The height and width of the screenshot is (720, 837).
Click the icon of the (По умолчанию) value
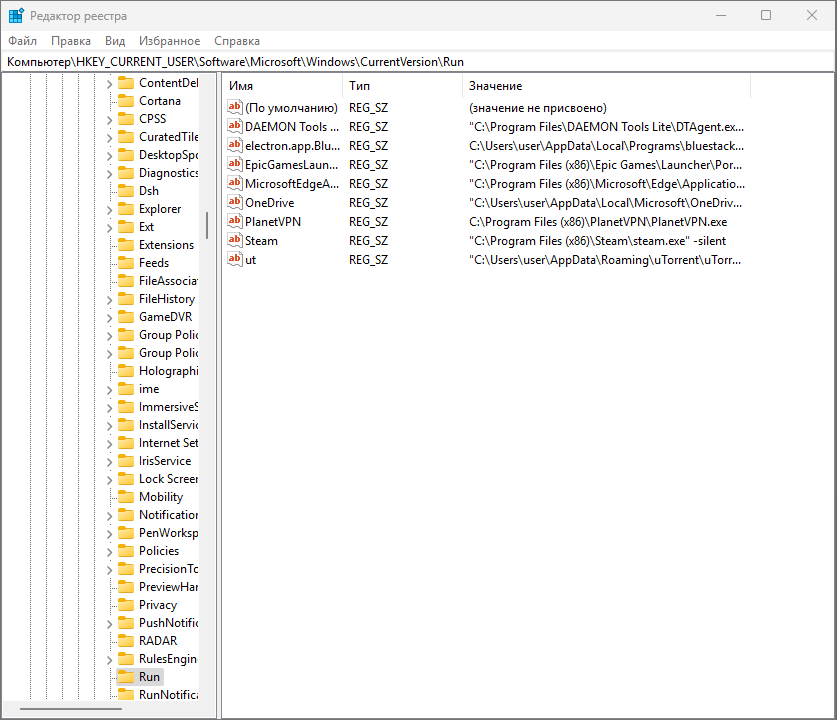(x=235, y=107)
